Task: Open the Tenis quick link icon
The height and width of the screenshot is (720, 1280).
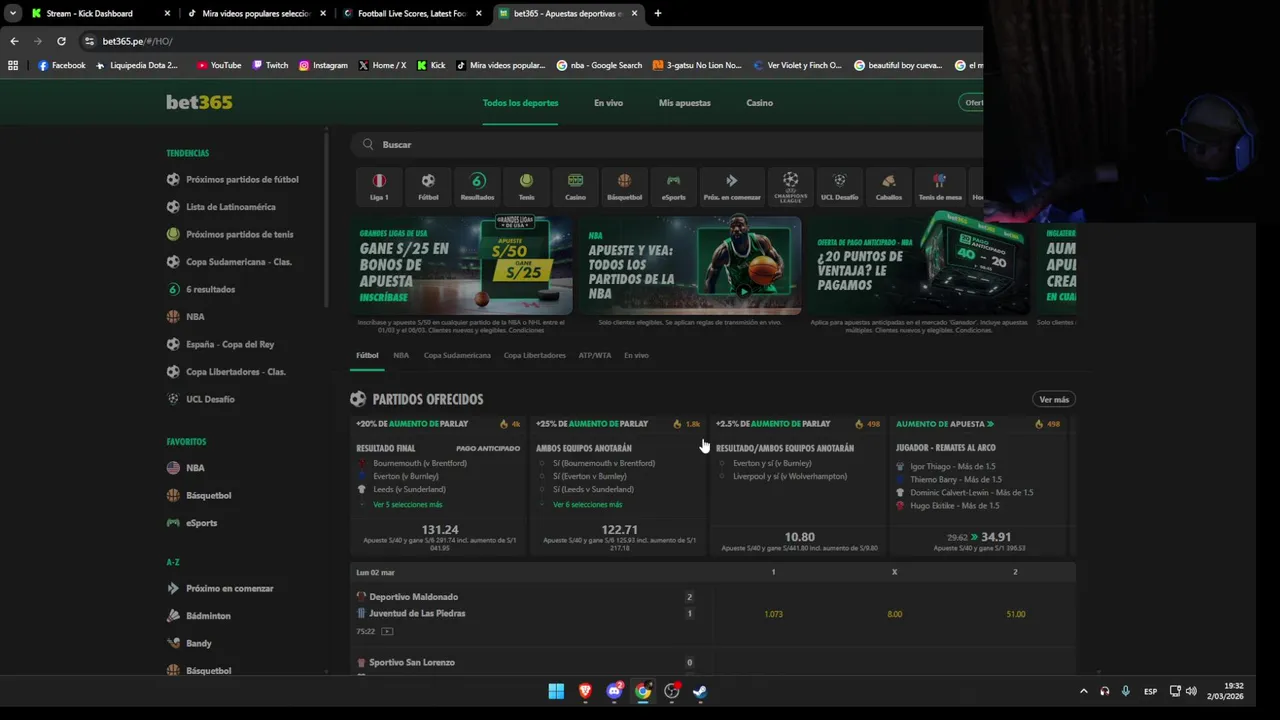Action: click(526, 186)
